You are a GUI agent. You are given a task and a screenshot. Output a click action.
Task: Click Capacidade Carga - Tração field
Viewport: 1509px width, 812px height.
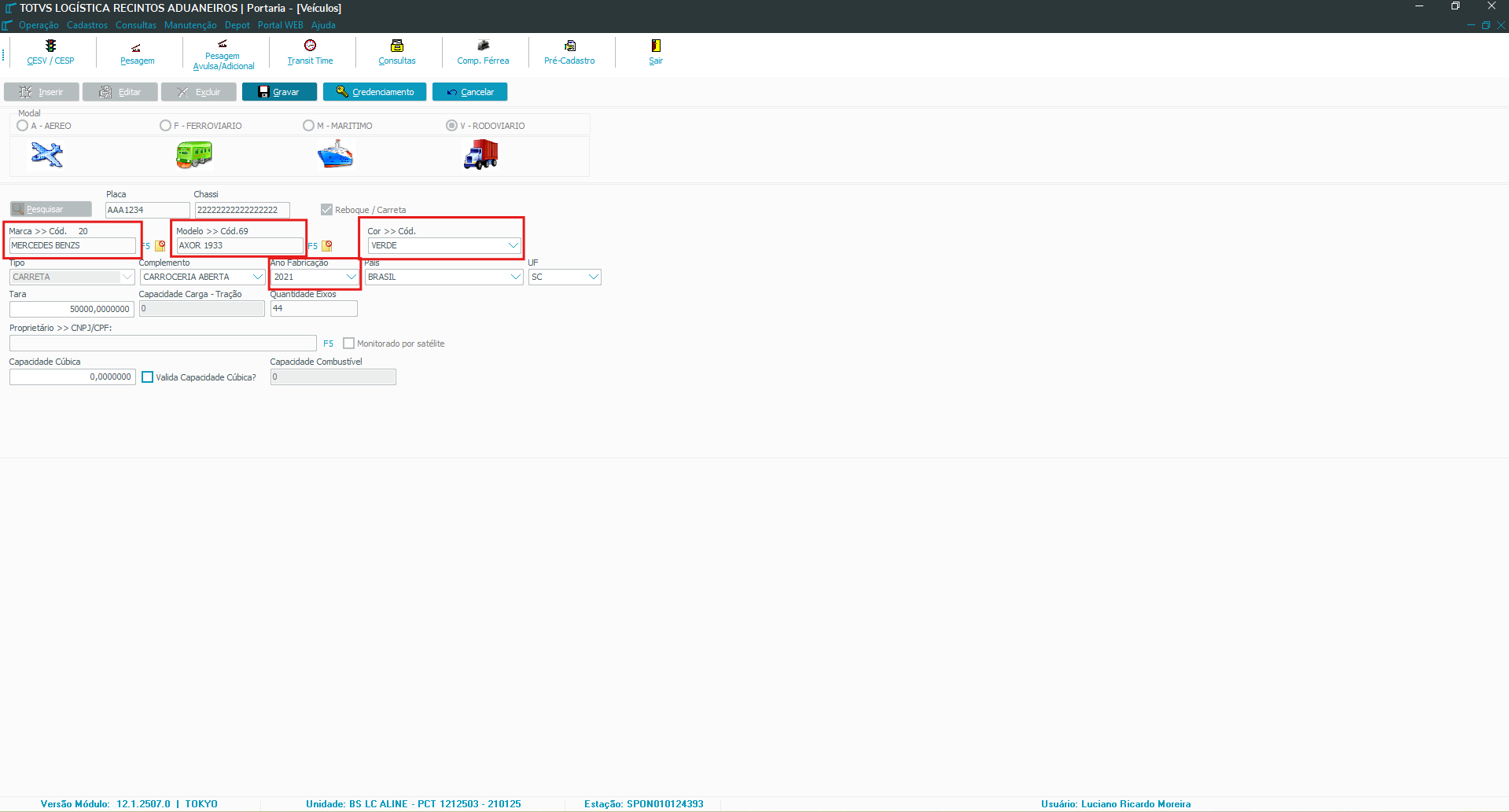click(202, 309)
